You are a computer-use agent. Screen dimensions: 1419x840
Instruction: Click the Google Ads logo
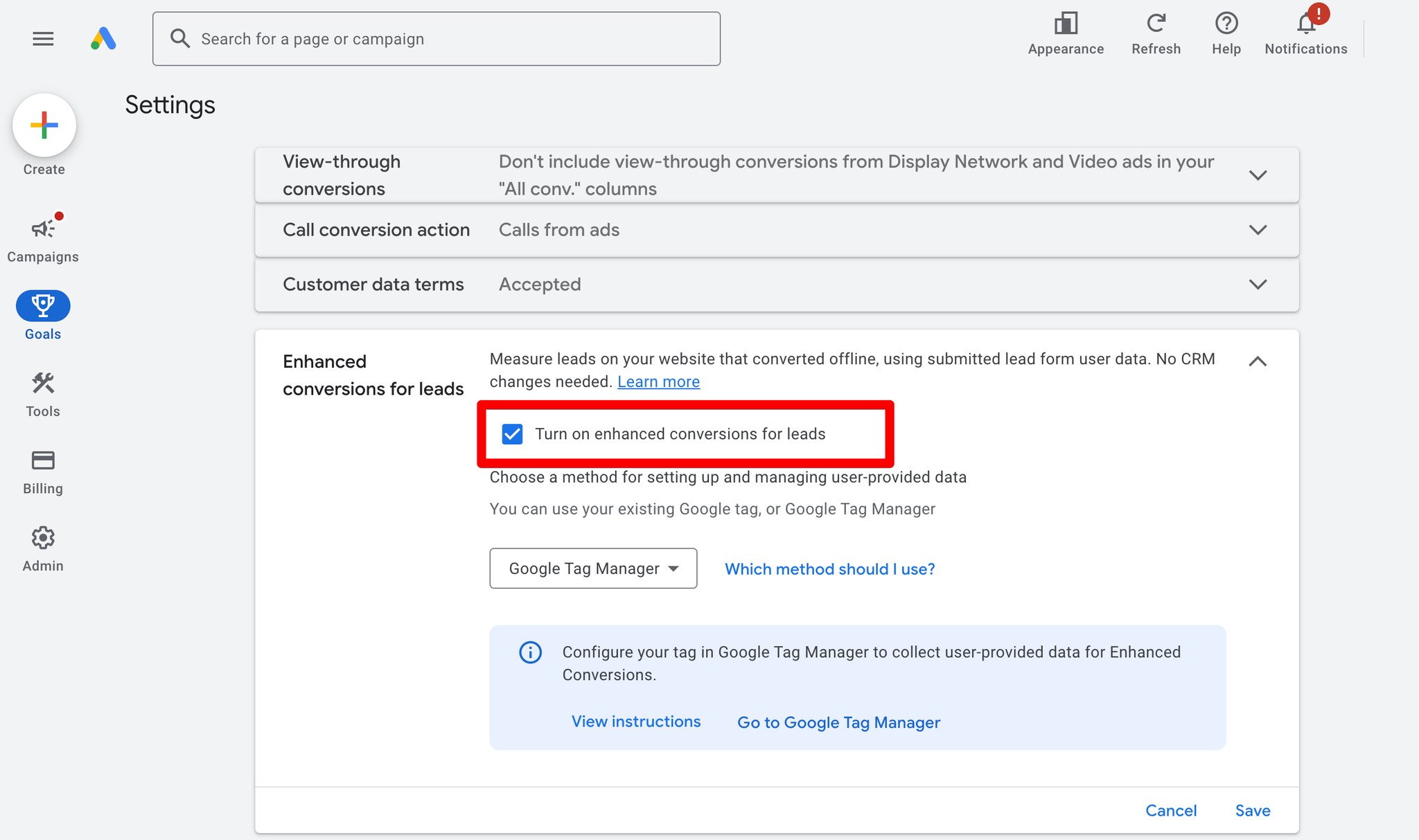pos(103,39)
